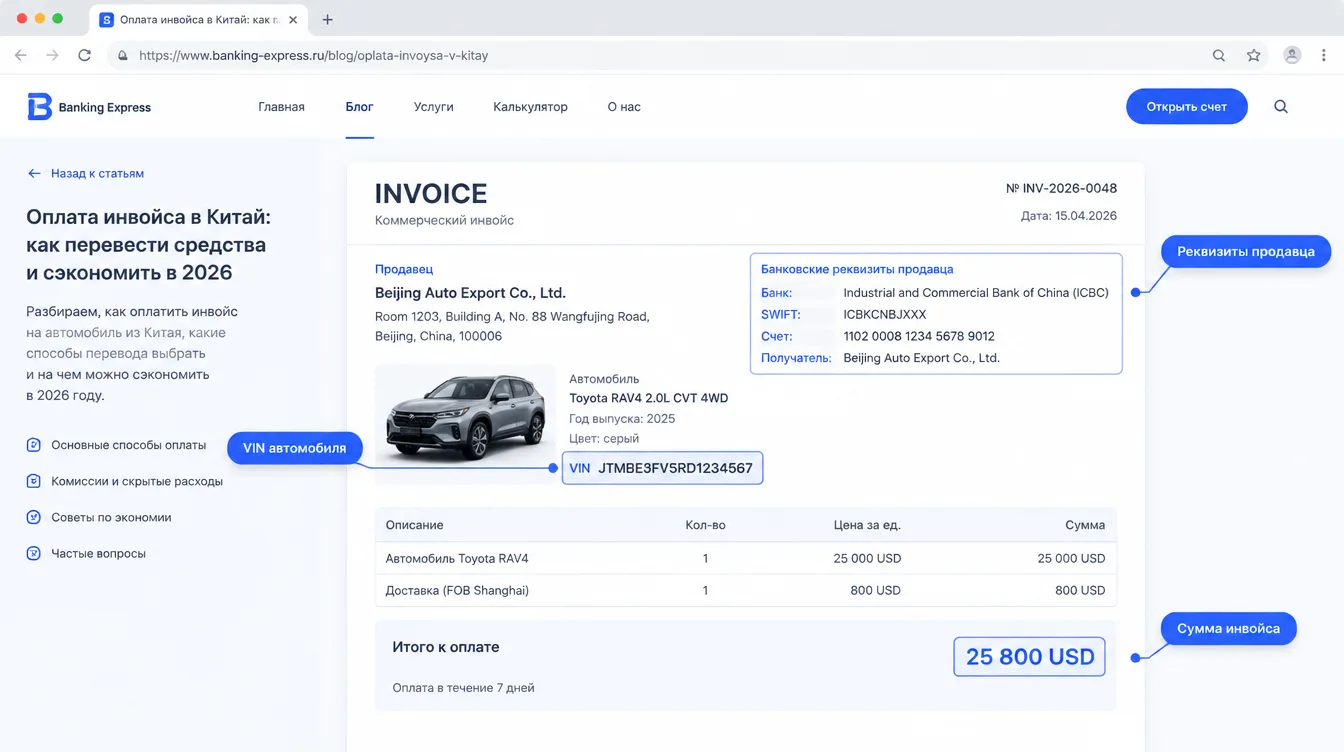The image size is (1344, 752).
Task: Go back with the browser back arrow
Action: point(21,56)
